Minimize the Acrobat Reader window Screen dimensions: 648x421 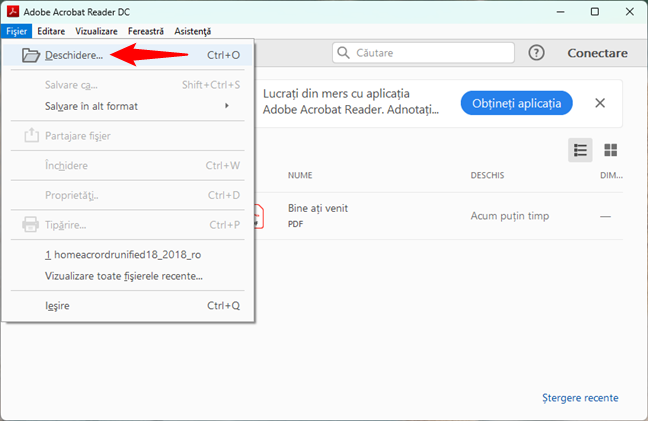[x=560, y=12]
